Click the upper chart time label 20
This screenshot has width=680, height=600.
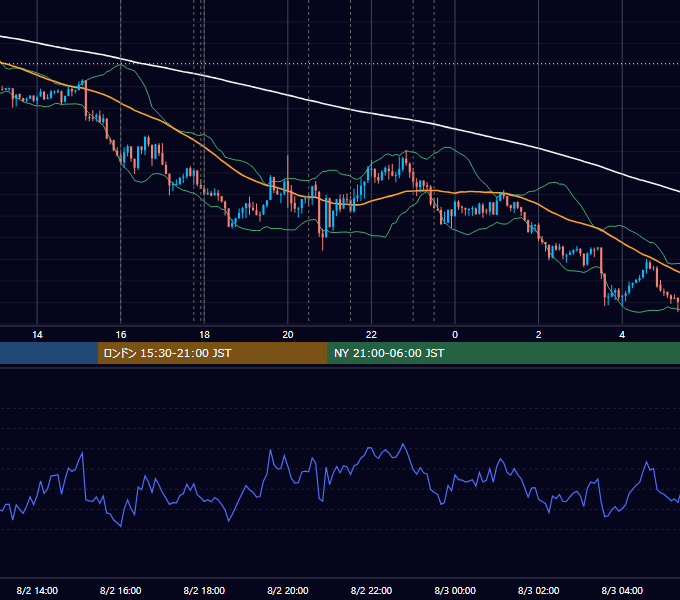[288, 335]
